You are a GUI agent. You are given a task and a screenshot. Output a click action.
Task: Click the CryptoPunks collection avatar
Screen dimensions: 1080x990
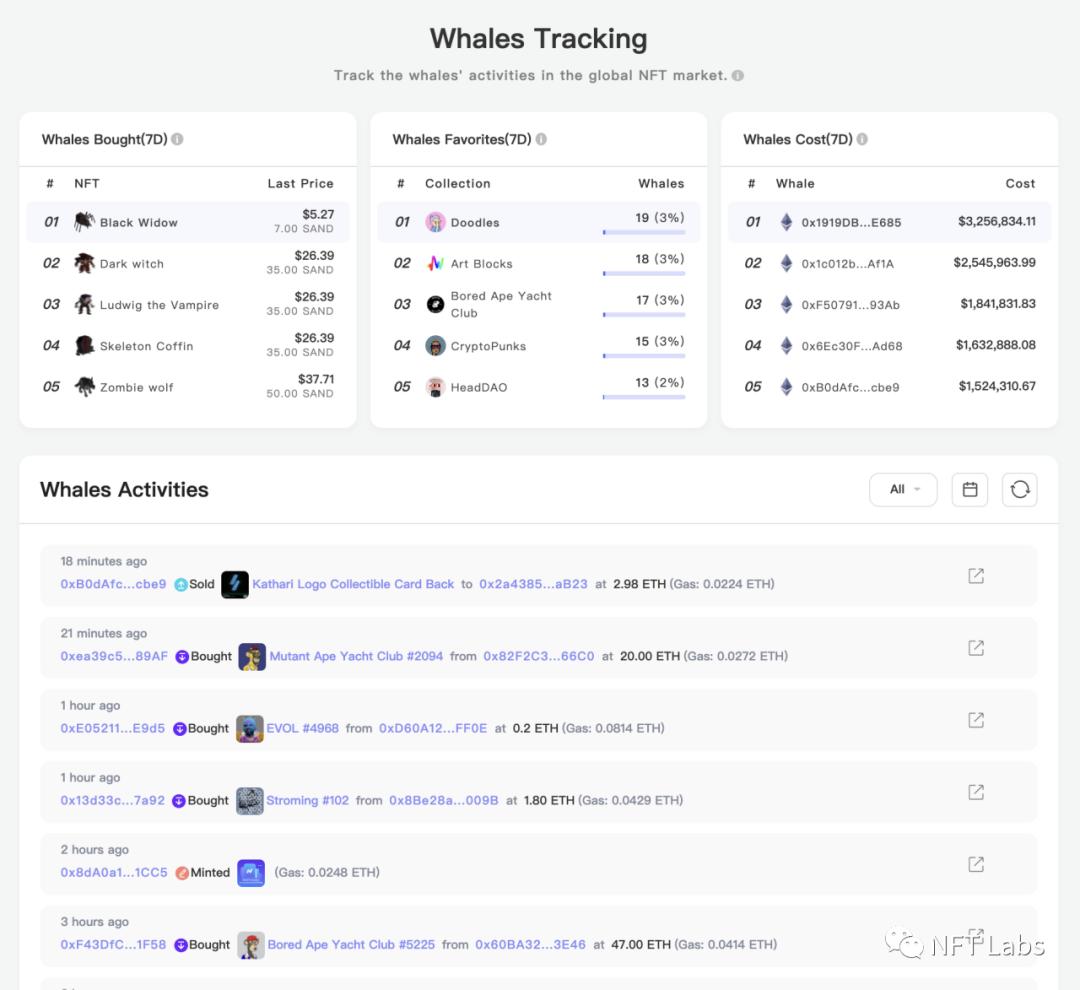coord(435,346)
